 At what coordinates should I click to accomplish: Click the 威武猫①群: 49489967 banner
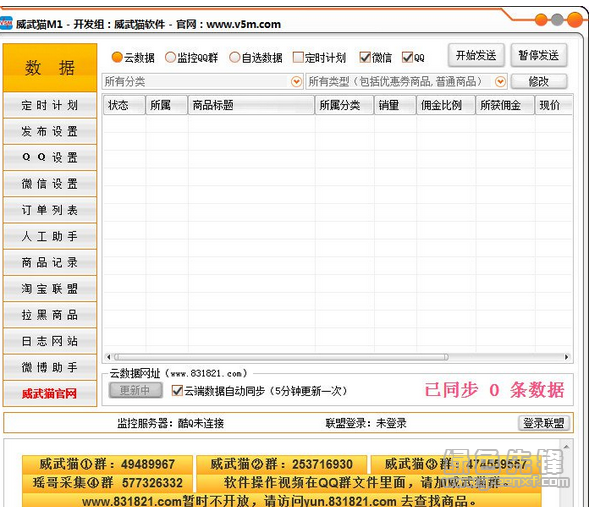point(107,464)
